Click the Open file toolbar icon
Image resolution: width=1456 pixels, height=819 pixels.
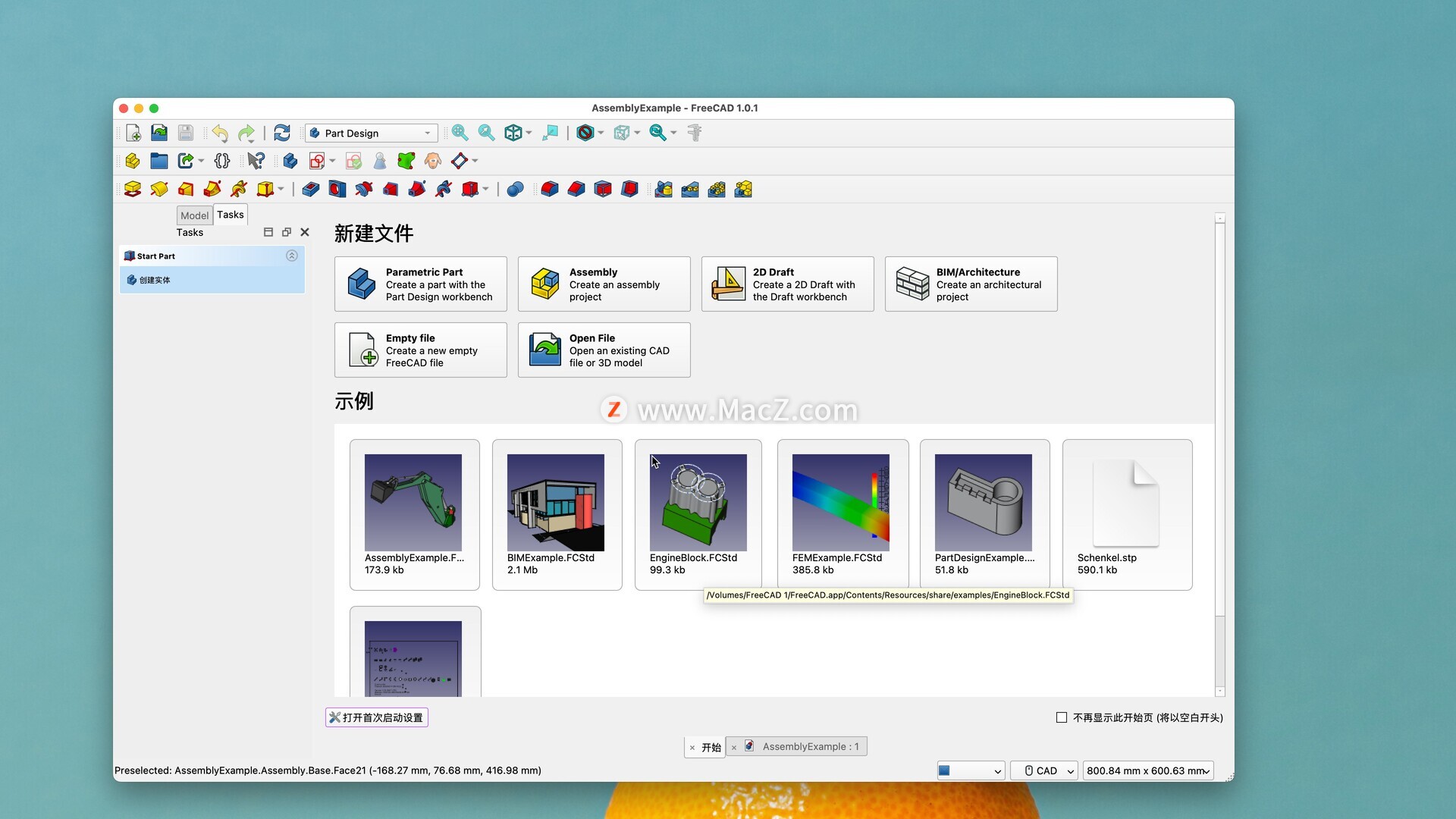click(x=159, y=133)
